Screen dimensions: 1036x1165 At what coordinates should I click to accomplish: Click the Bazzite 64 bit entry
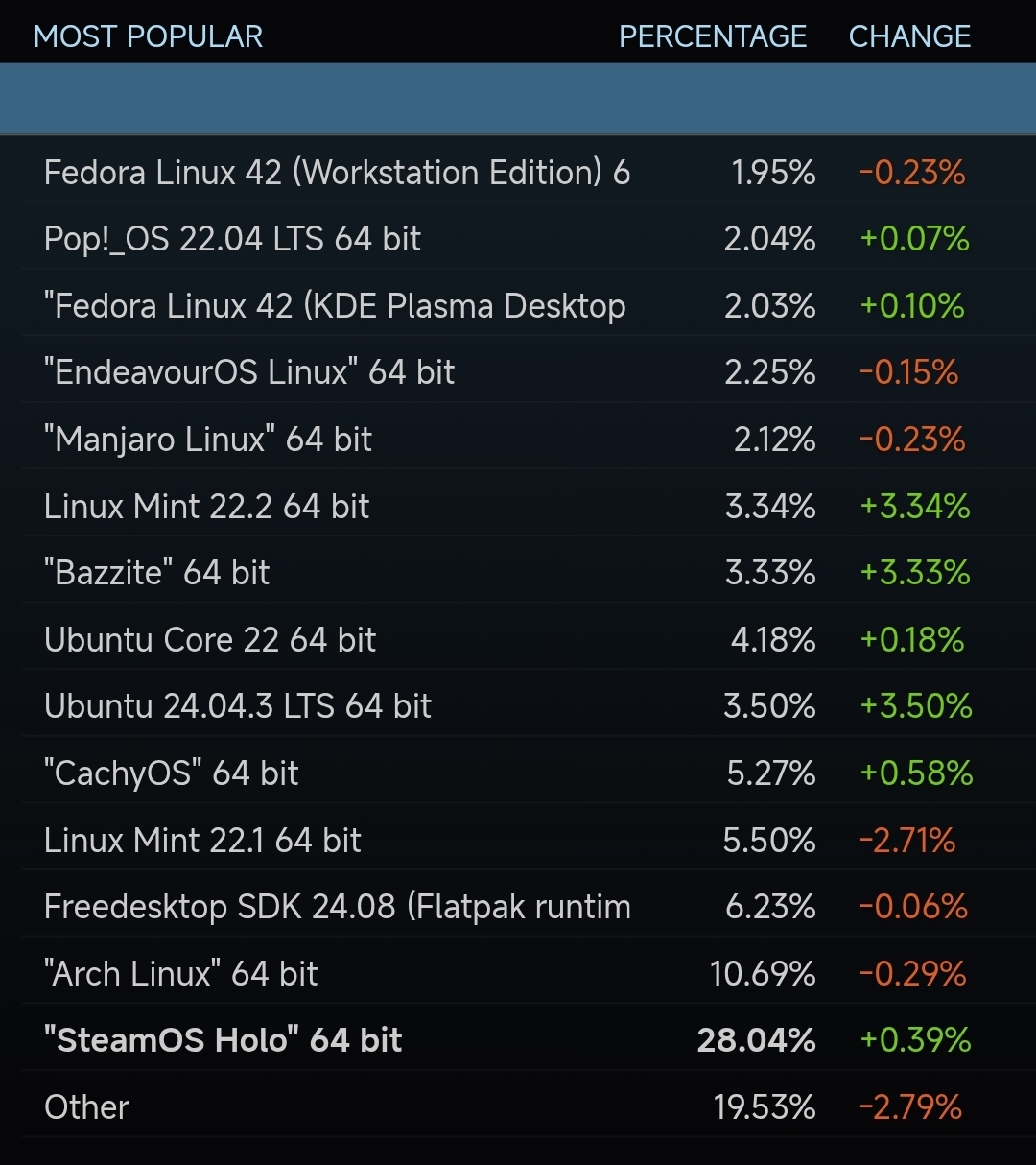point(156,573)
